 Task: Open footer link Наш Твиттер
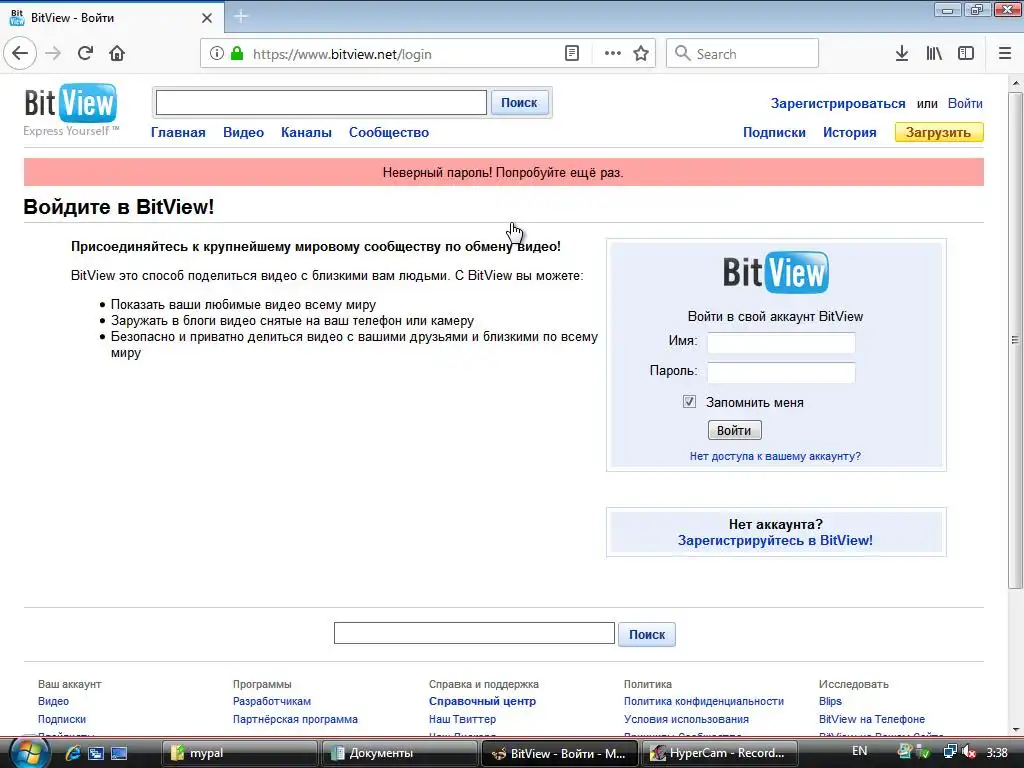[x=462, y=719]
